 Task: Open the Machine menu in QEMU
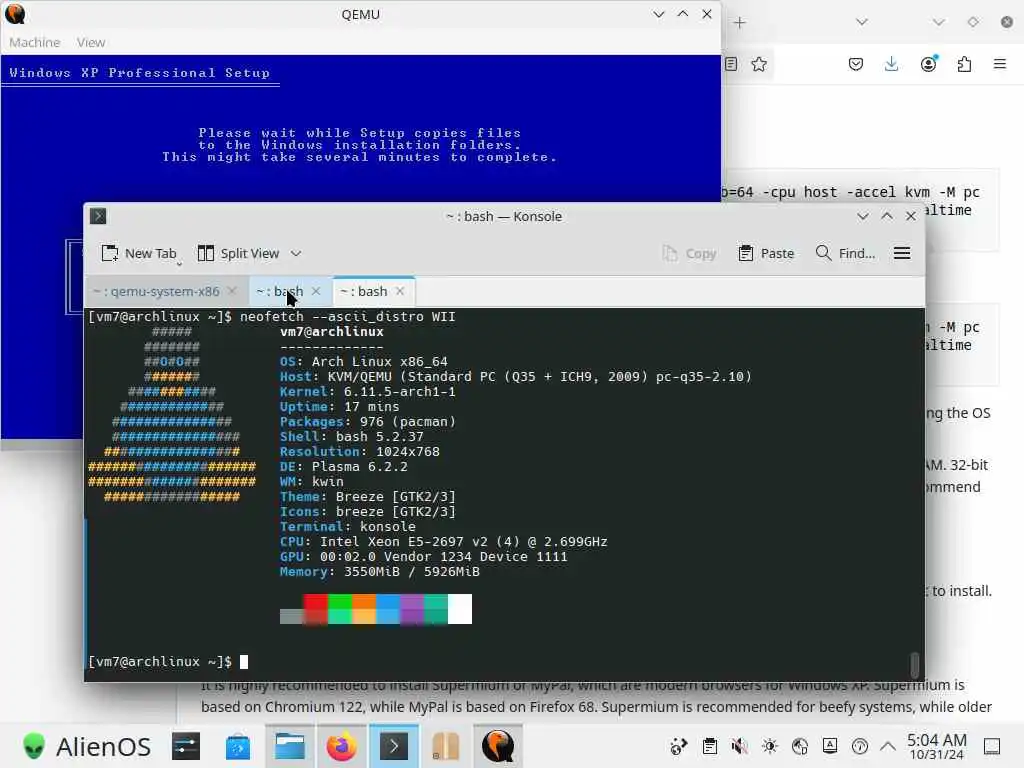click(35, 42)
